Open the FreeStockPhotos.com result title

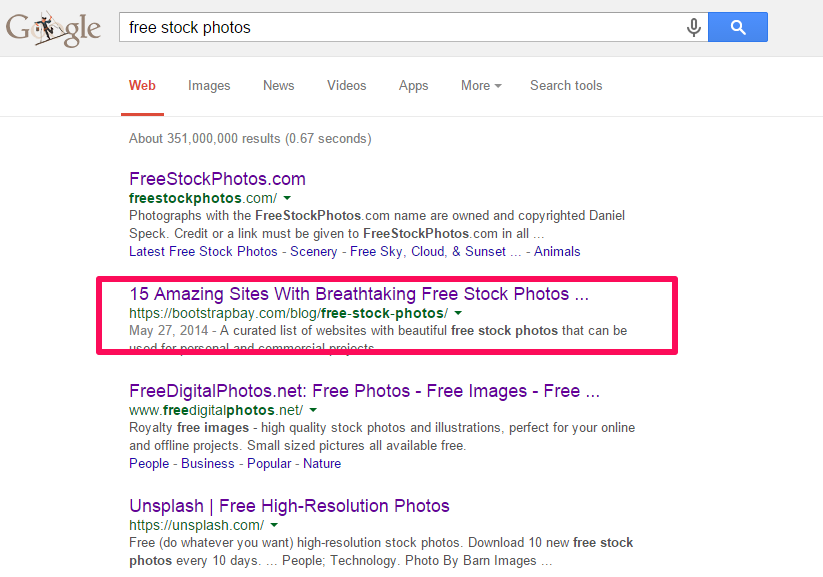[217, 179]
